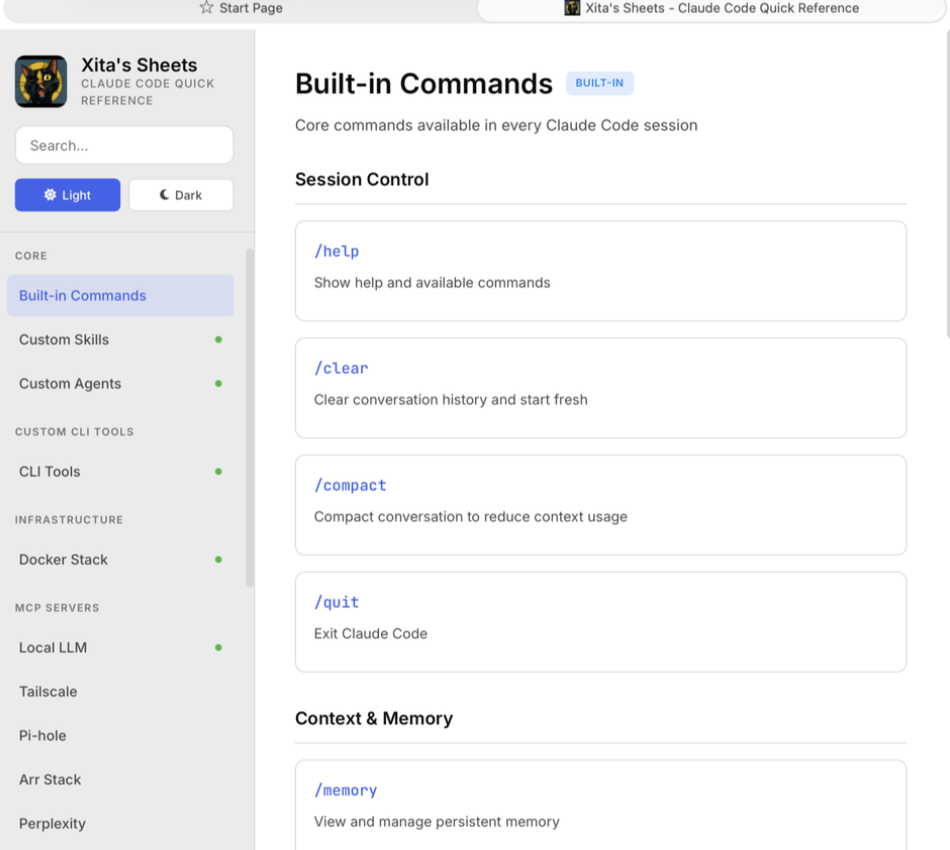
Task: Open Arr Stack in sidebar
Action: click(120, 780)
